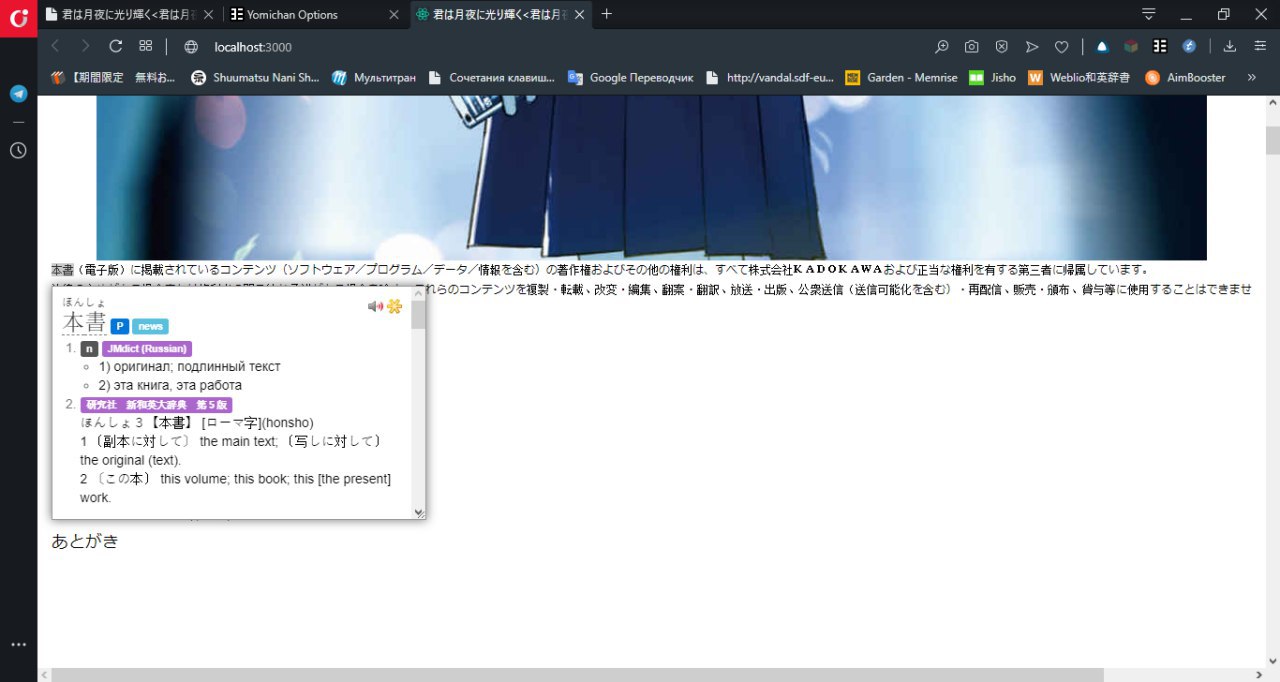
Task: Close the Yomichan Options tab
Action: (394, 15)
